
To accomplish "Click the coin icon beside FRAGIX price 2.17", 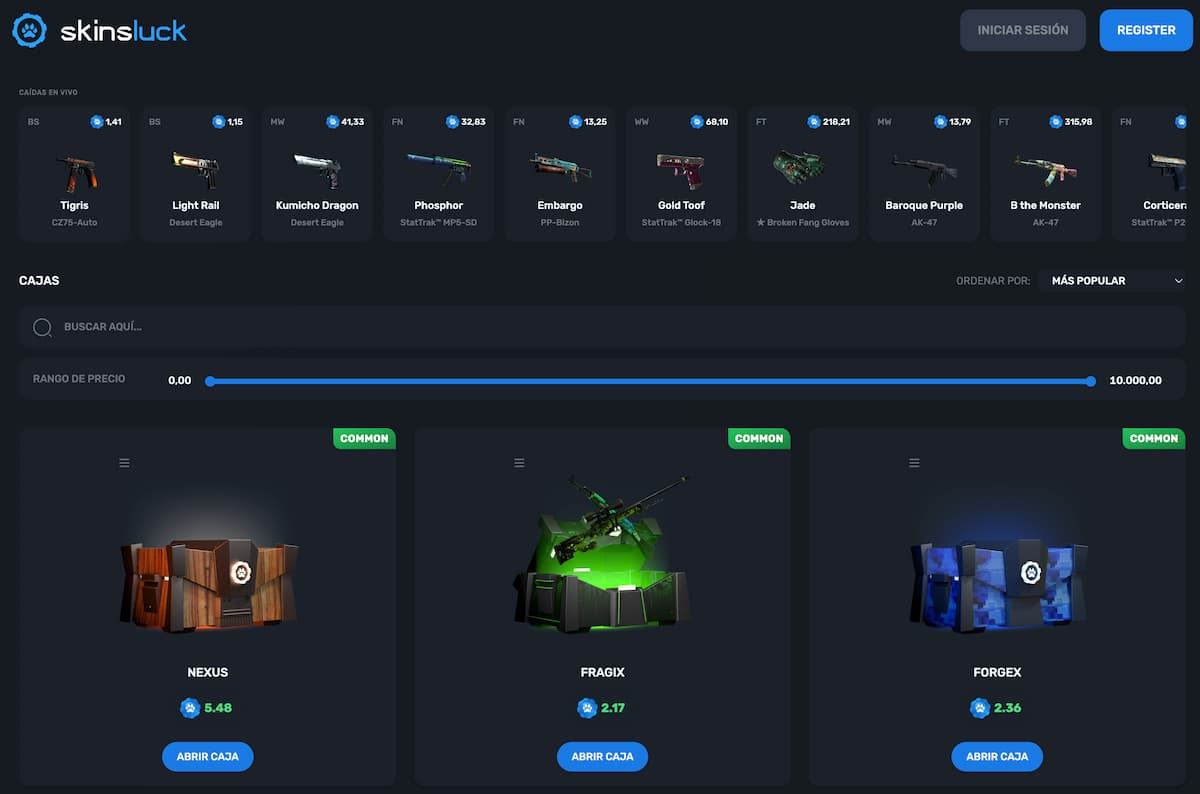I will click(x=587, y=708).
